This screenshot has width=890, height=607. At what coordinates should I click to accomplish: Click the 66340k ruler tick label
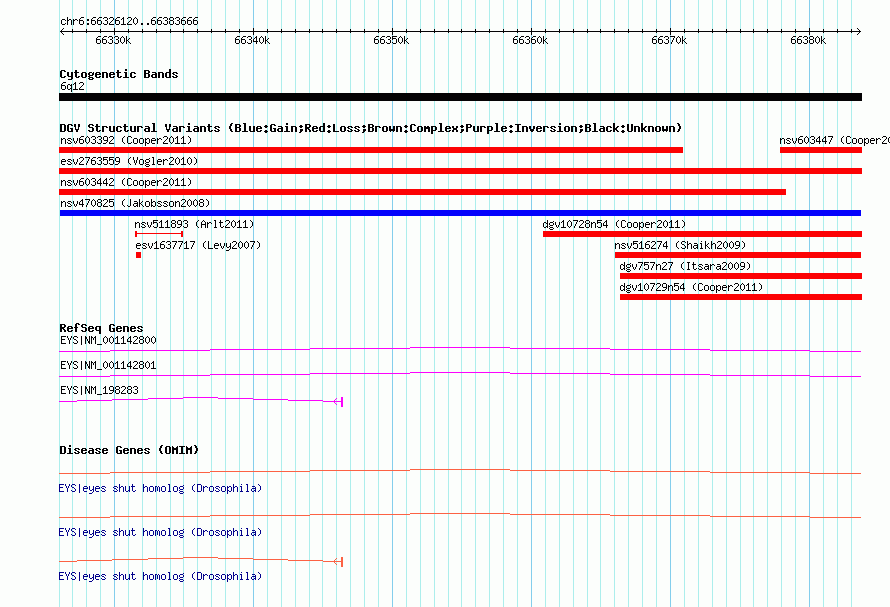252,40
